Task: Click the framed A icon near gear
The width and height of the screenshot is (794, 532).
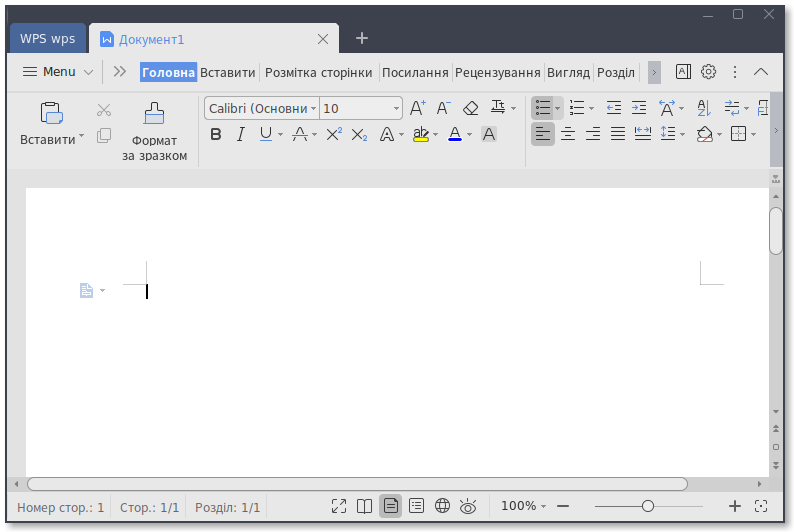Action: (x=683, y=72)
